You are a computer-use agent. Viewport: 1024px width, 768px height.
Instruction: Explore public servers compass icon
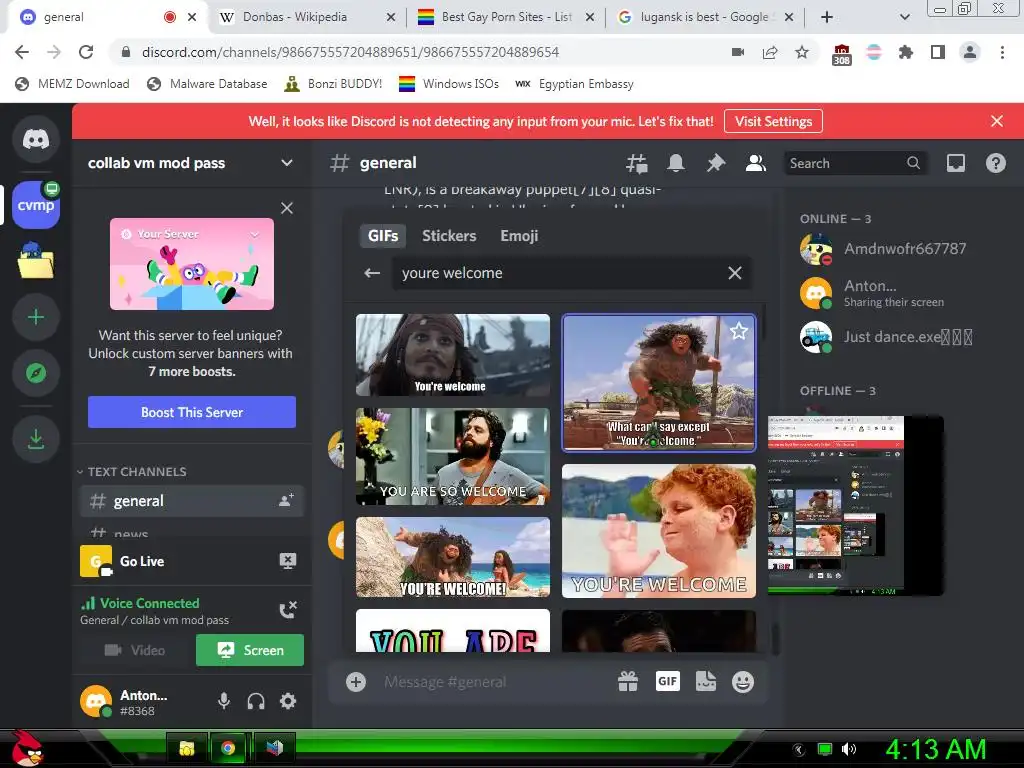pyautogui.click(x=36, y=373)
